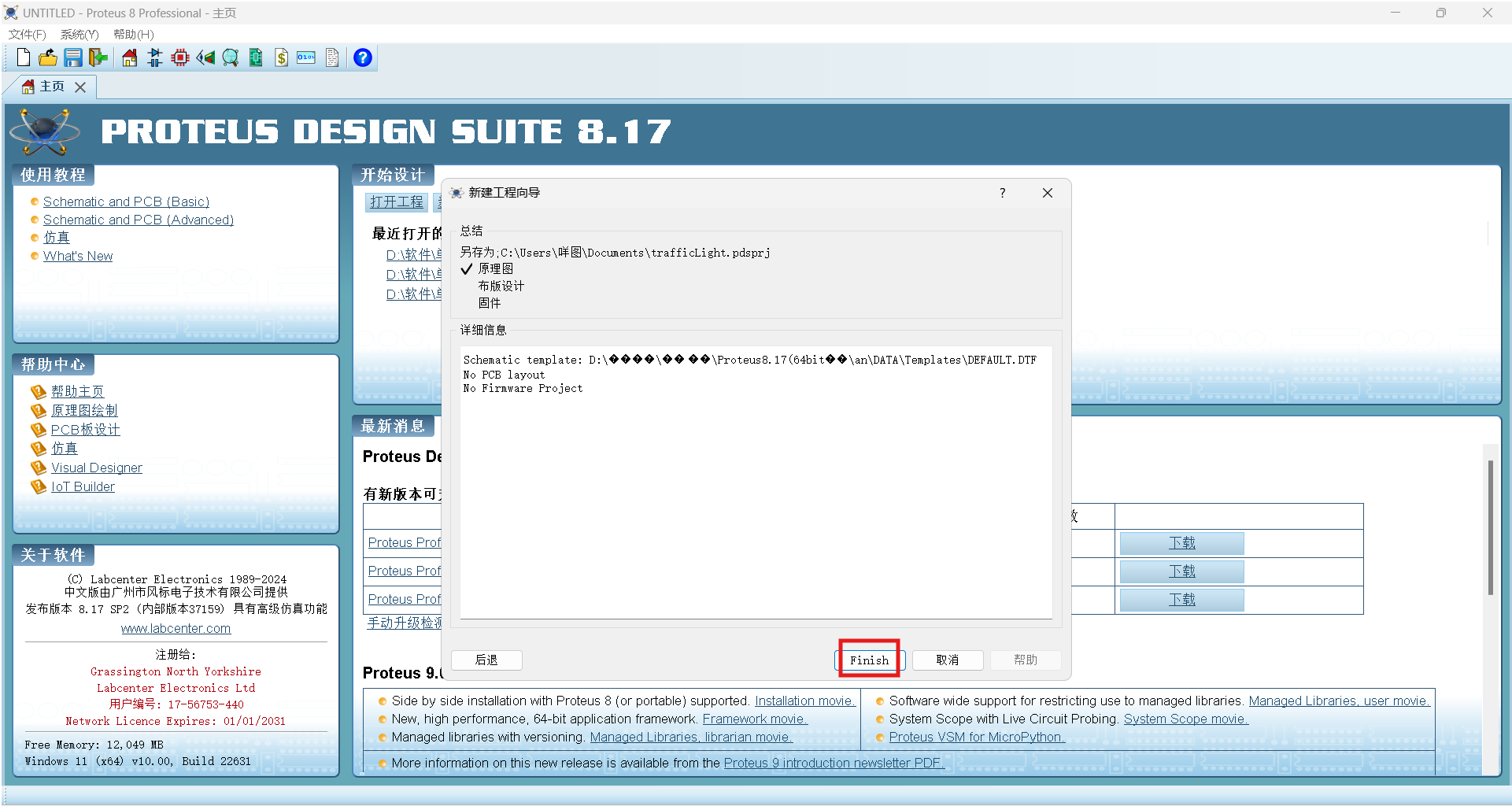The height and width of the screenshot is (806, 1512).
Task: Open the PCB板设计 help link
Action: 86,430
